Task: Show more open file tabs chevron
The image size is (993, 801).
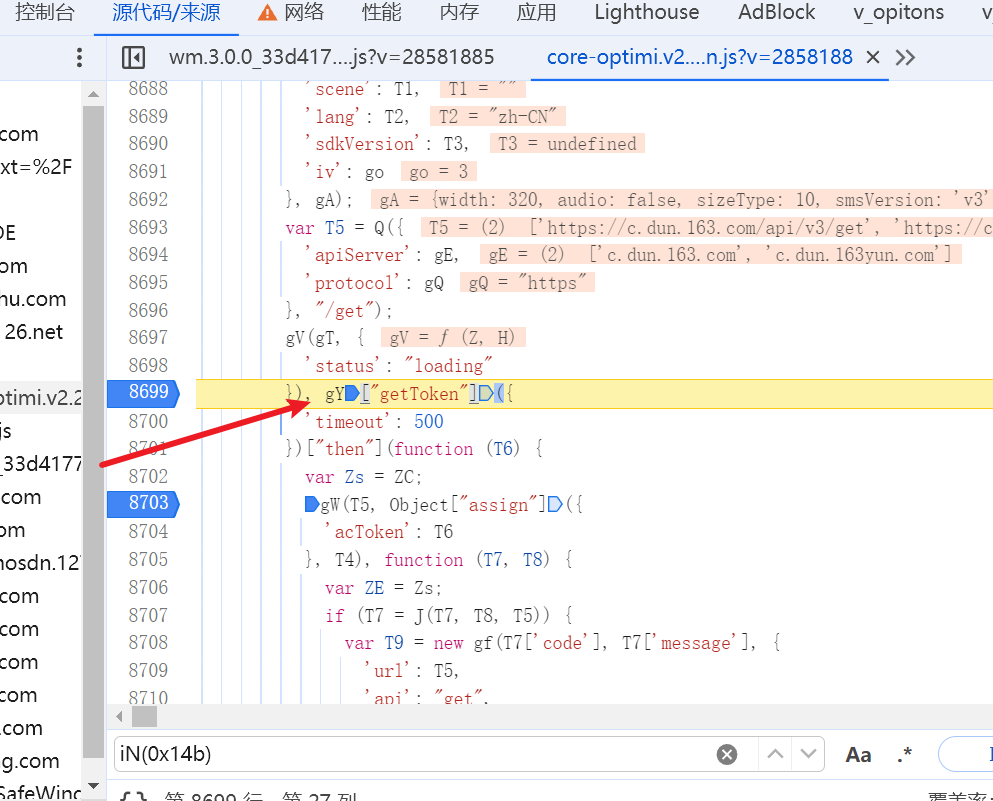Action: click(x=905, y=58)
